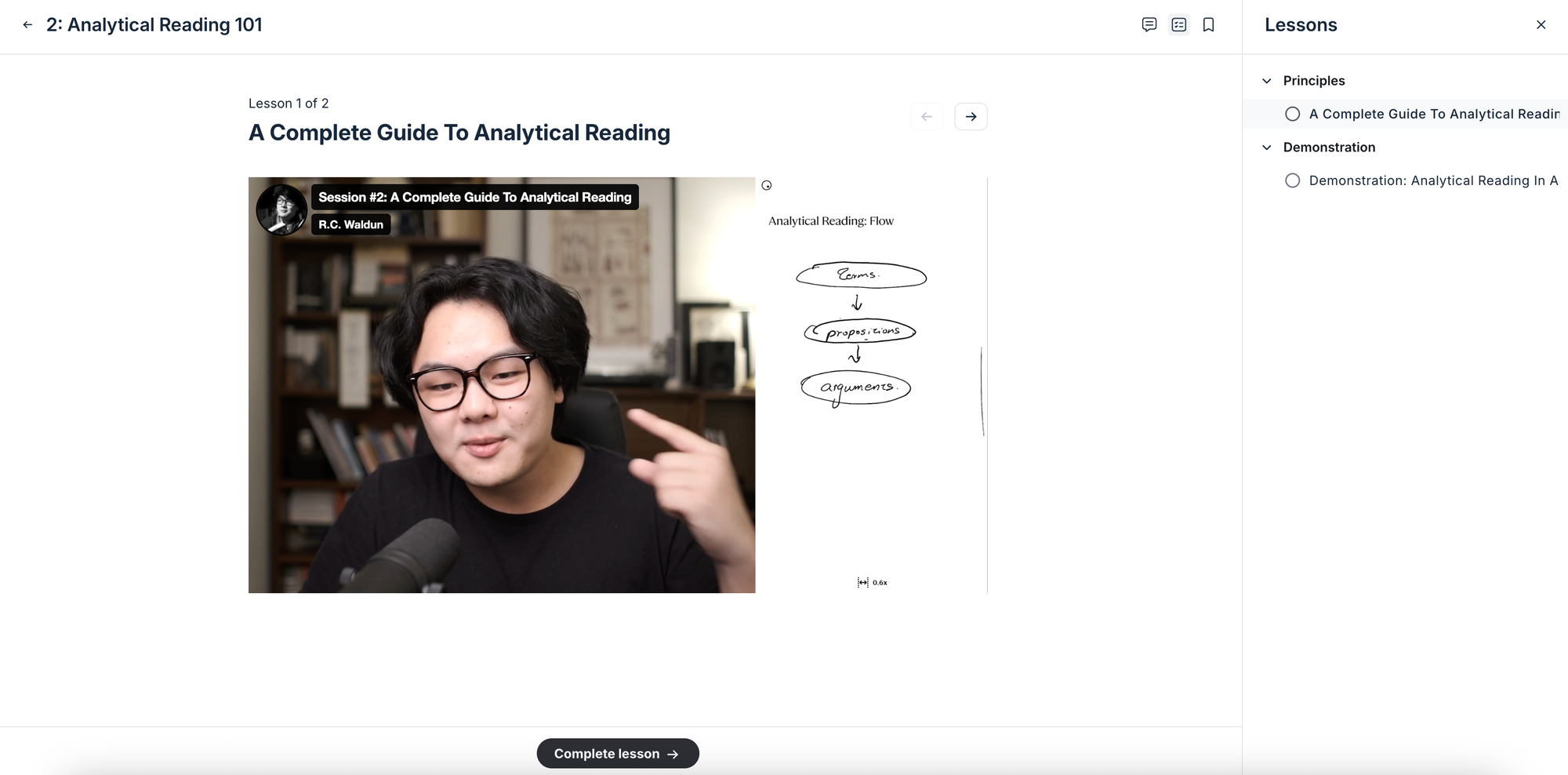Viewport: 1568px width, 775px height.
Task: Click the R.C. Waldun name label
Action: point(350,225)
